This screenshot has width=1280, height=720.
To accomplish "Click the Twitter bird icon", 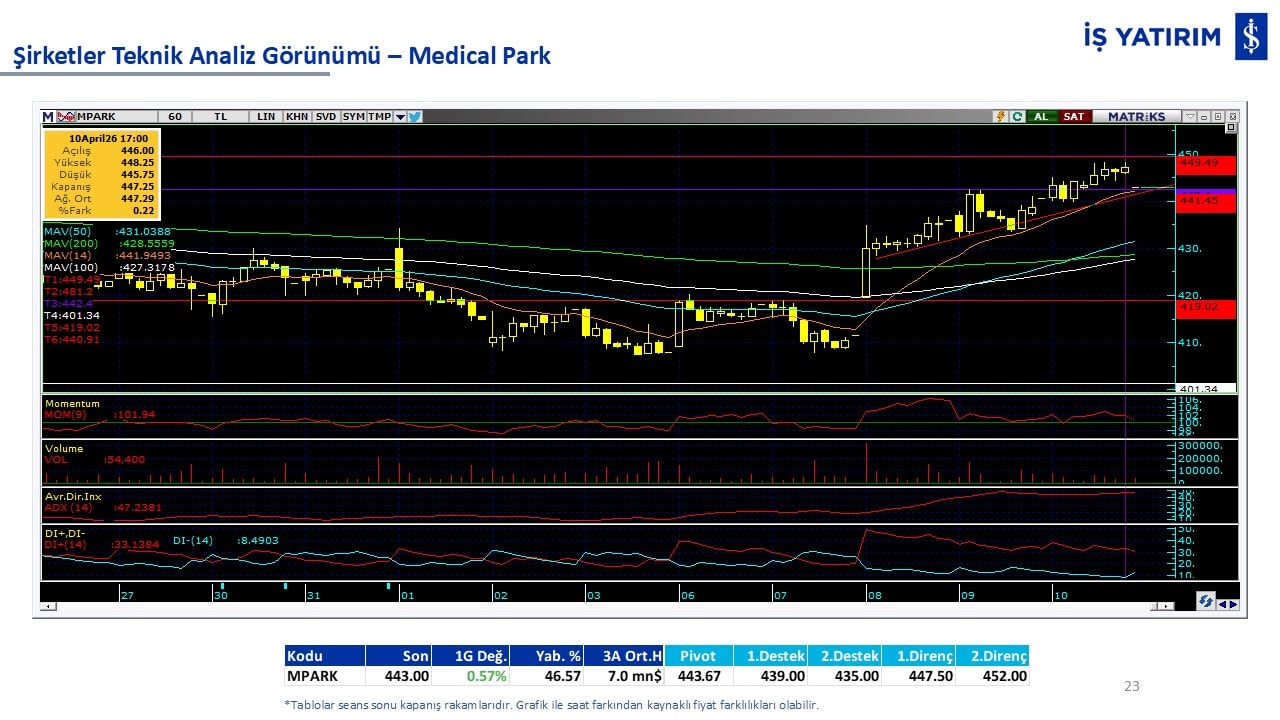I will coord(415,117).
